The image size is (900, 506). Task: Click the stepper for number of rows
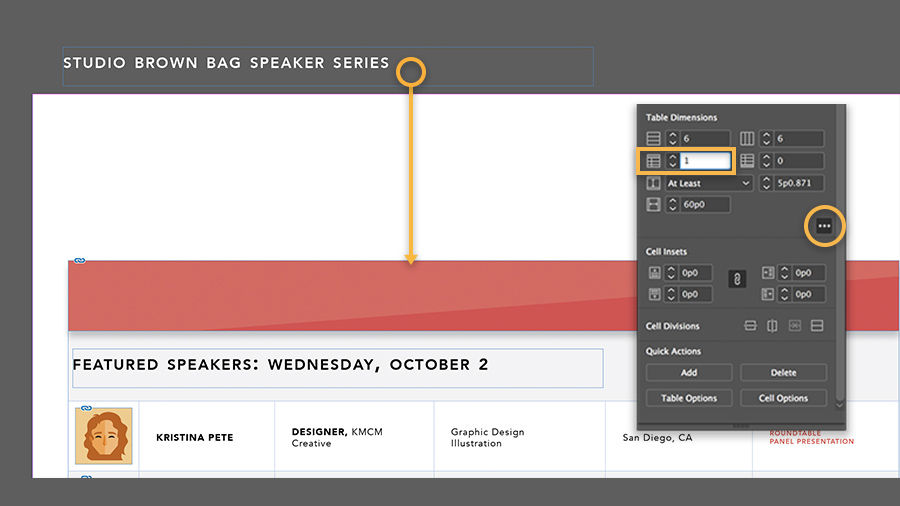(x=673, y=138)
